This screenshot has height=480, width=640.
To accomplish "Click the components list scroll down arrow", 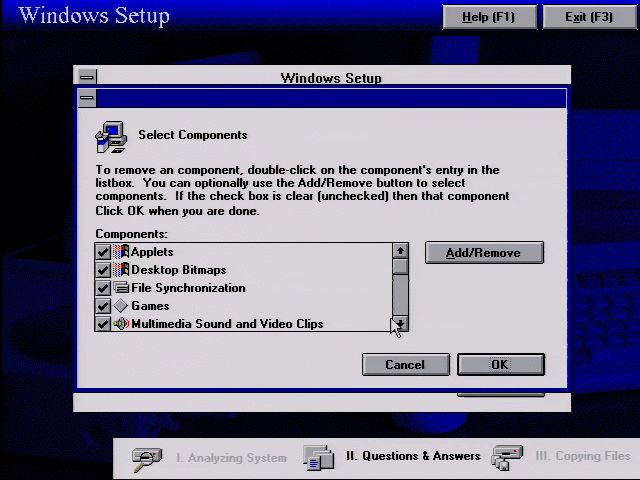I will coord(400,324).
